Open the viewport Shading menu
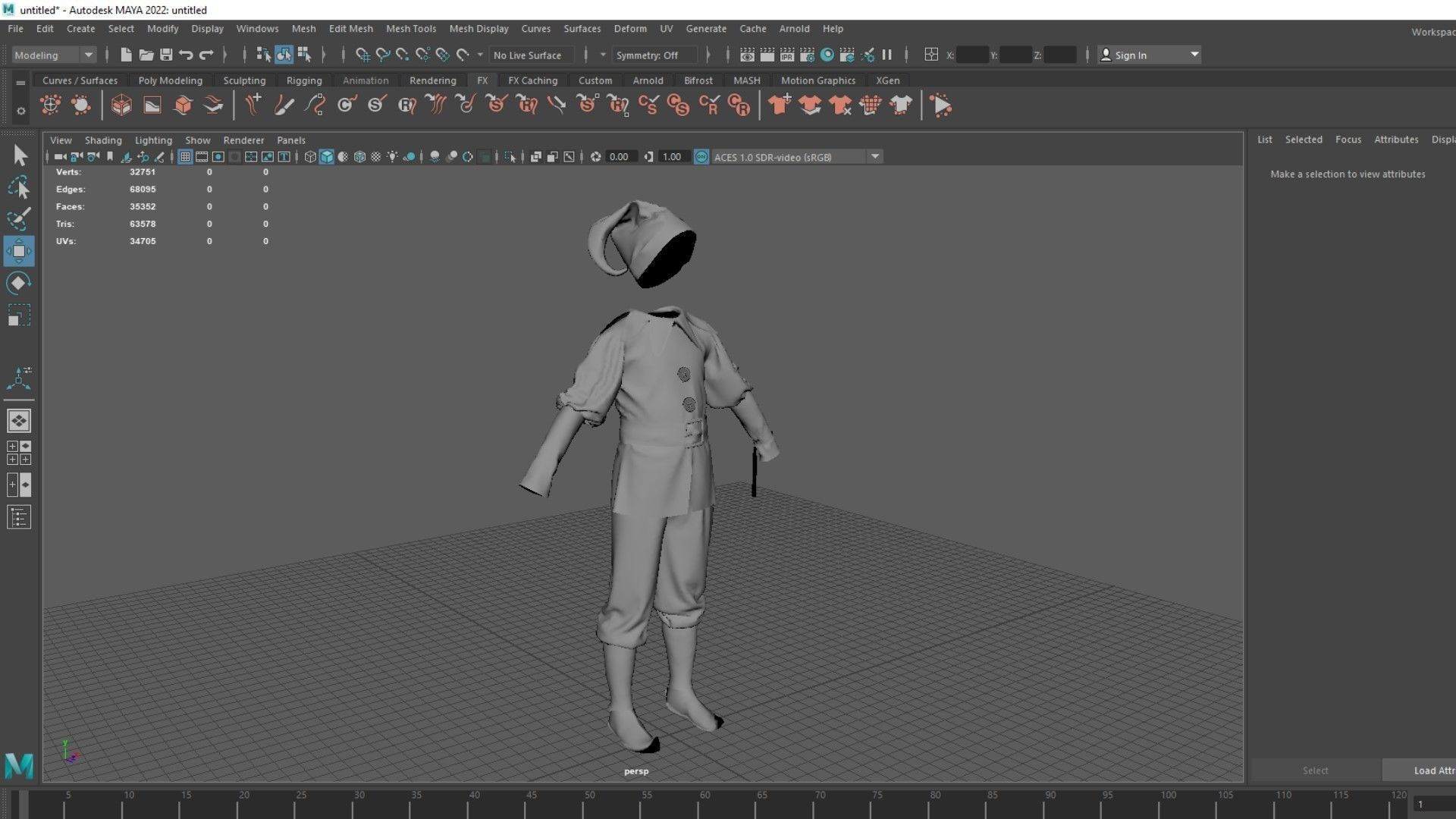 [103, 140]
